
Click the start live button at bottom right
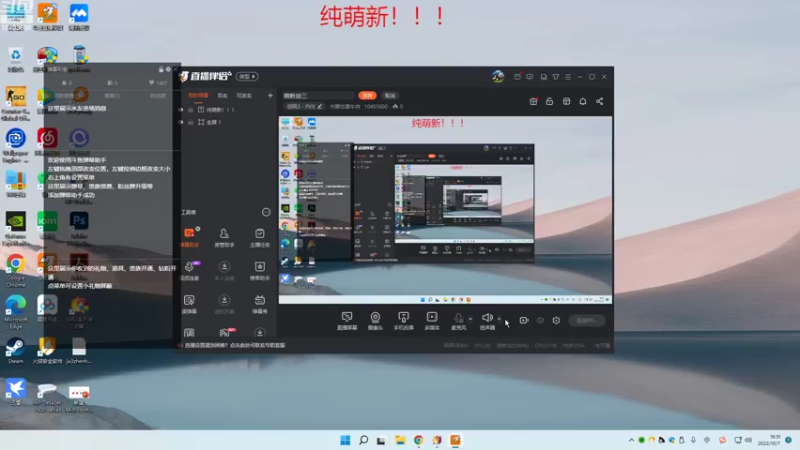587,320
